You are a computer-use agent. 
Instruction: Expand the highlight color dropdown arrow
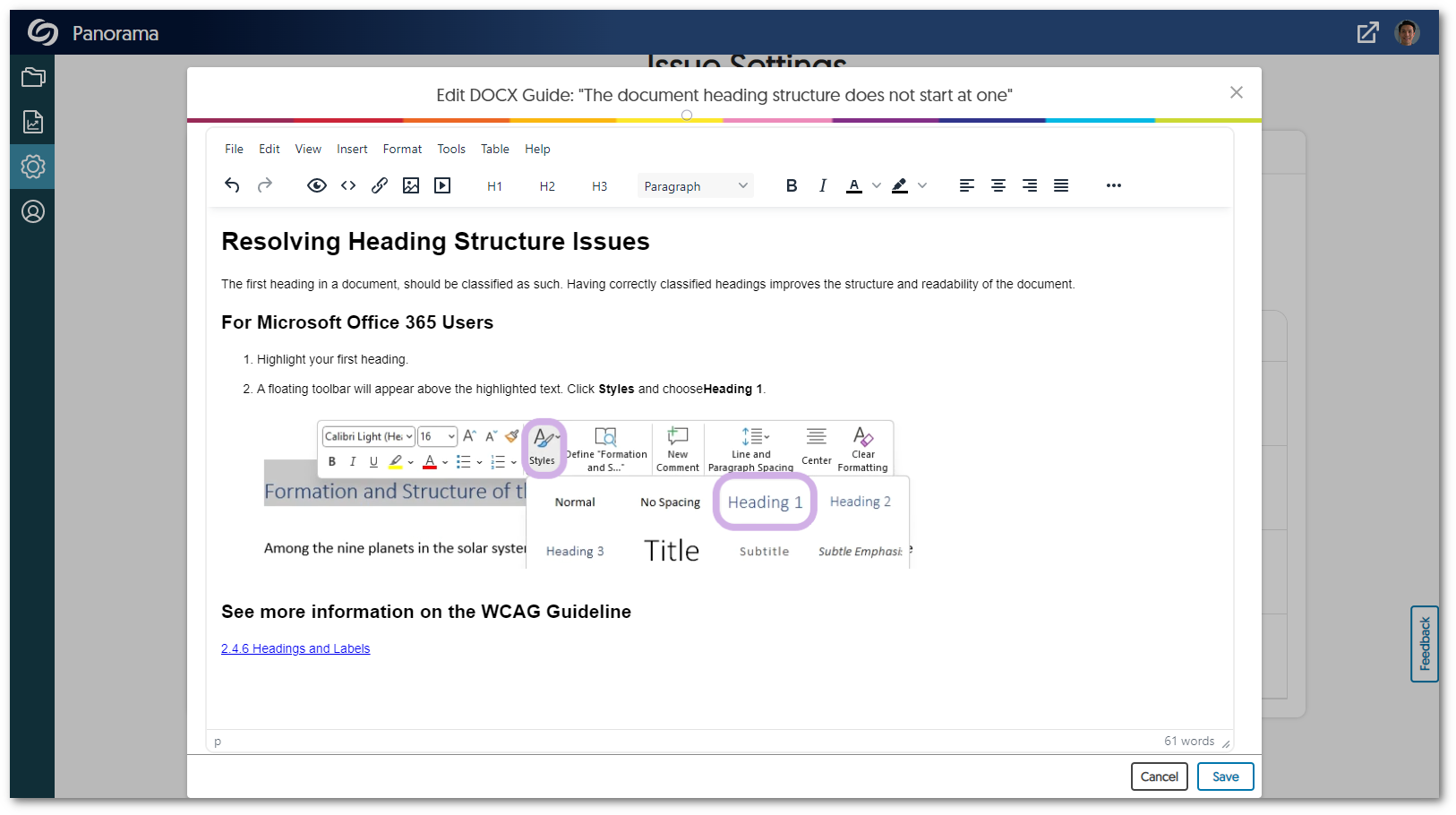click(x=922, y=185)
